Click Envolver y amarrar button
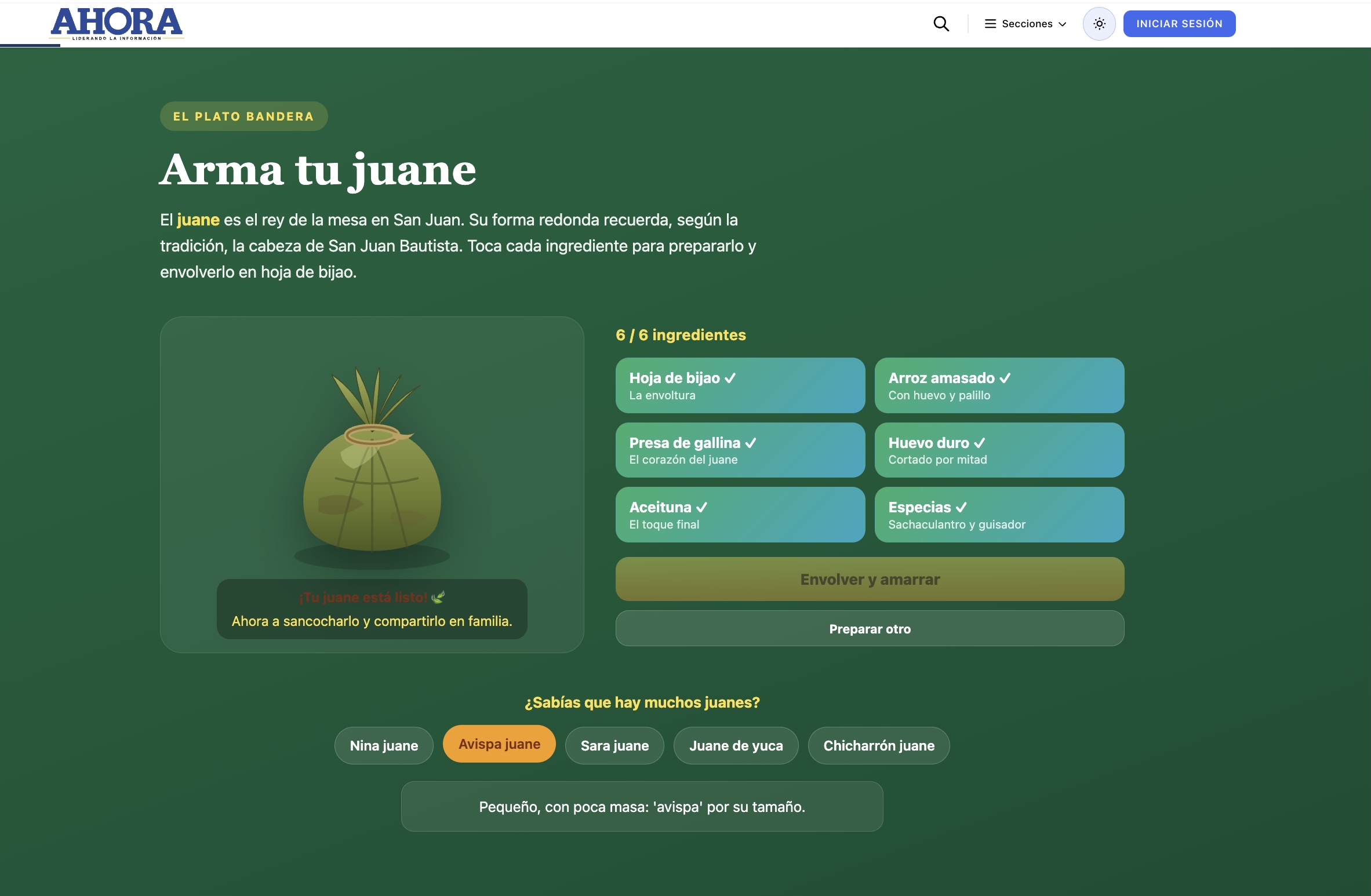 coord(870,579)
